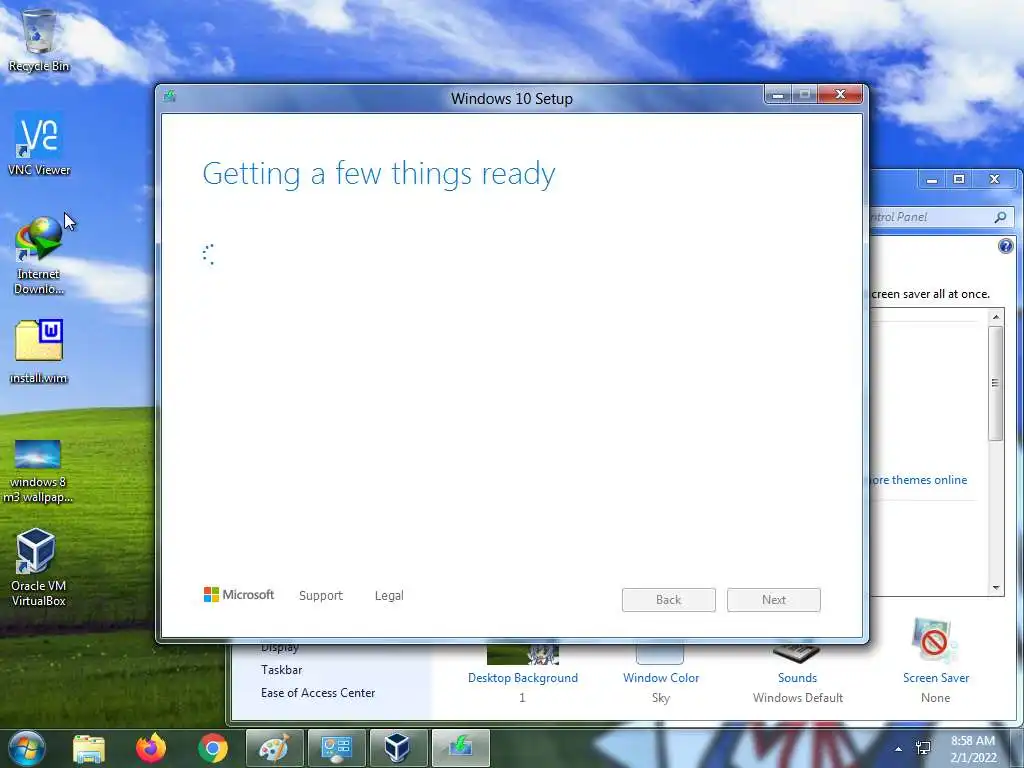Click the Windows 10 Setup title bar icon
The image size is (1024, 768).
click(x=170, y=97)
